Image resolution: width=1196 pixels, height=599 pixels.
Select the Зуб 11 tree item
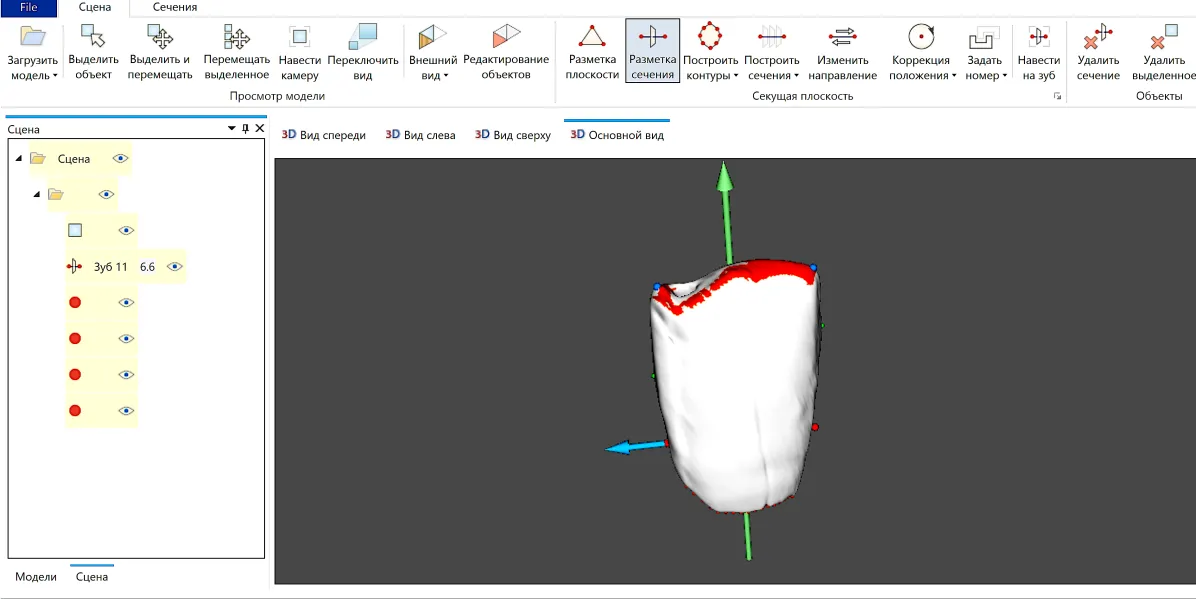point(110,267)
